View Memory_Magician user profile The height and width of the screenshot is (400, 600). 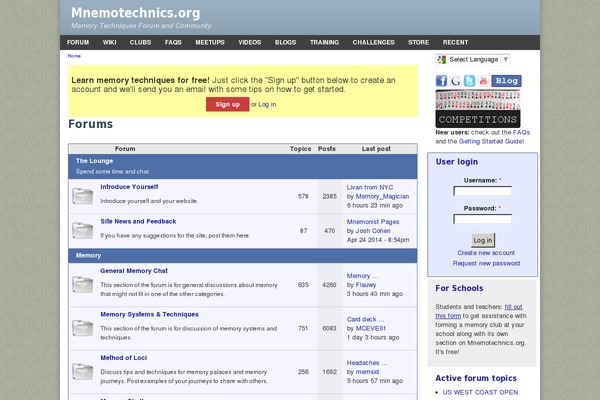[x=382, y=196]
